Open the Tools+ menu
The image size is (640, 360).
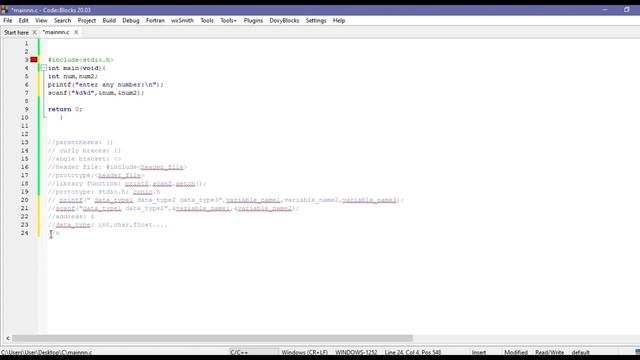(228, 20)
